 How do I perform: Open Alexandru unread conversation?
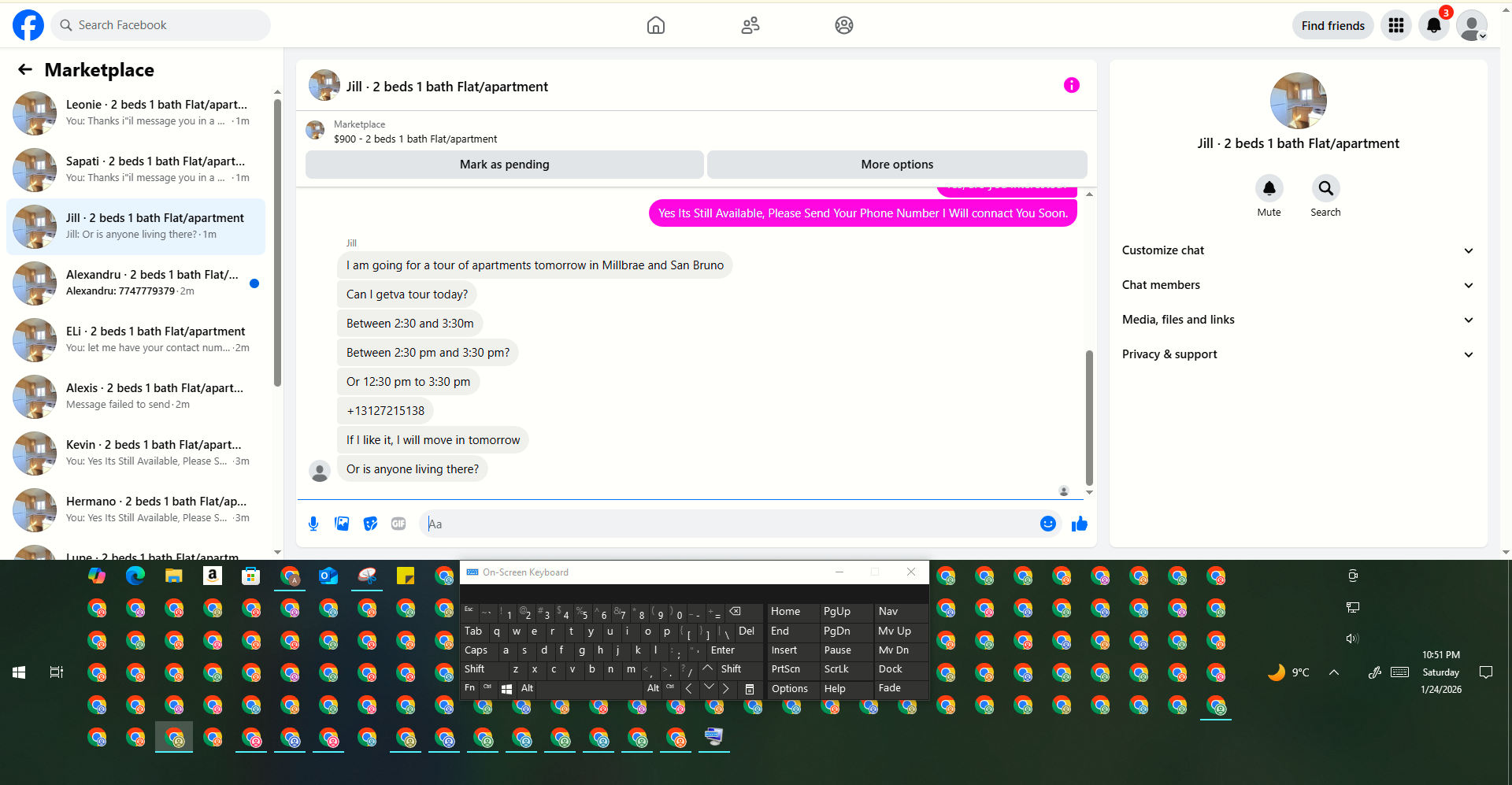click(135, 283)
